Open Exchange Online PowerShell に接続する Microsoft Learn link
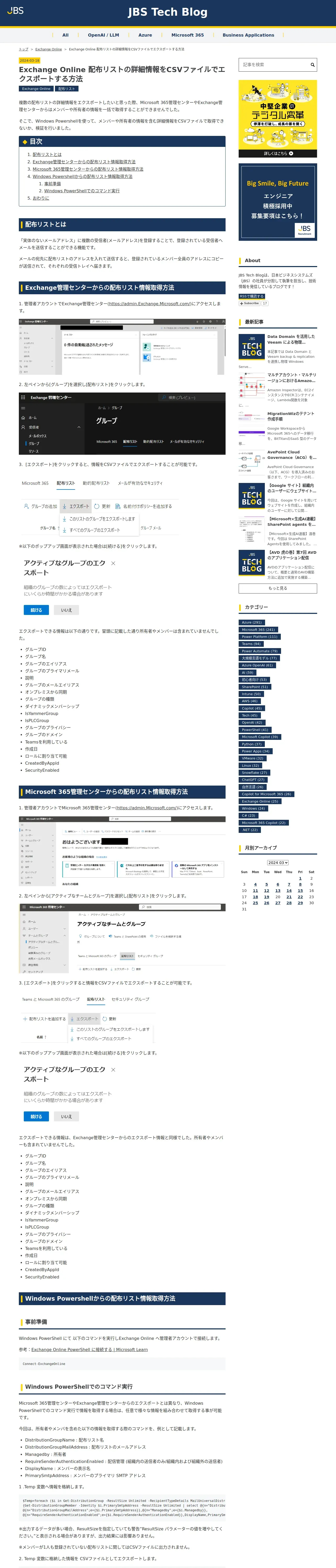 tap(90, 1350)
